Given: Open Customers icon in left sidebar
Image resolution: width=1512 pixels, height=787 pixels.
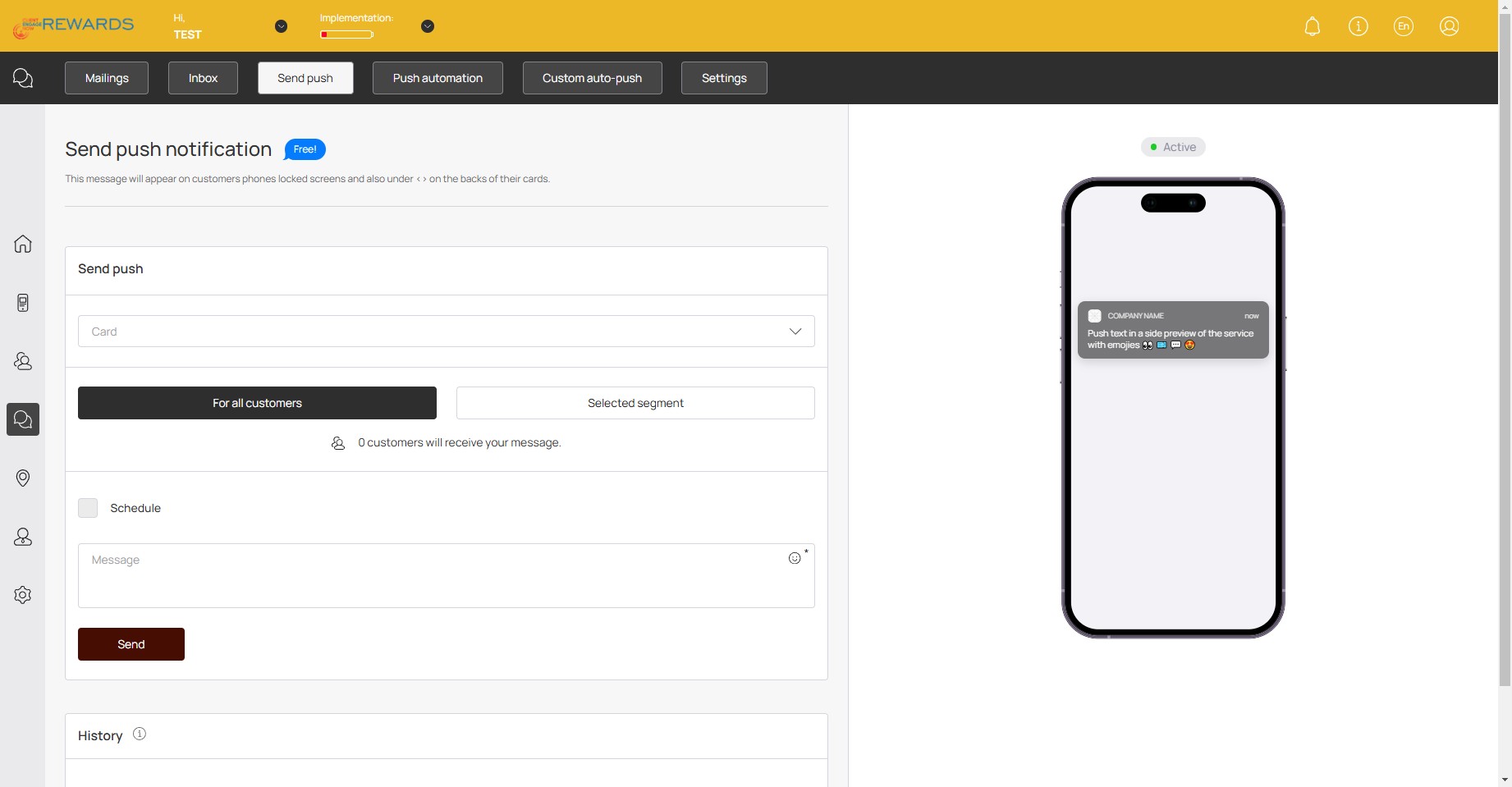Looking at the screenshot, I should (23, 361).
